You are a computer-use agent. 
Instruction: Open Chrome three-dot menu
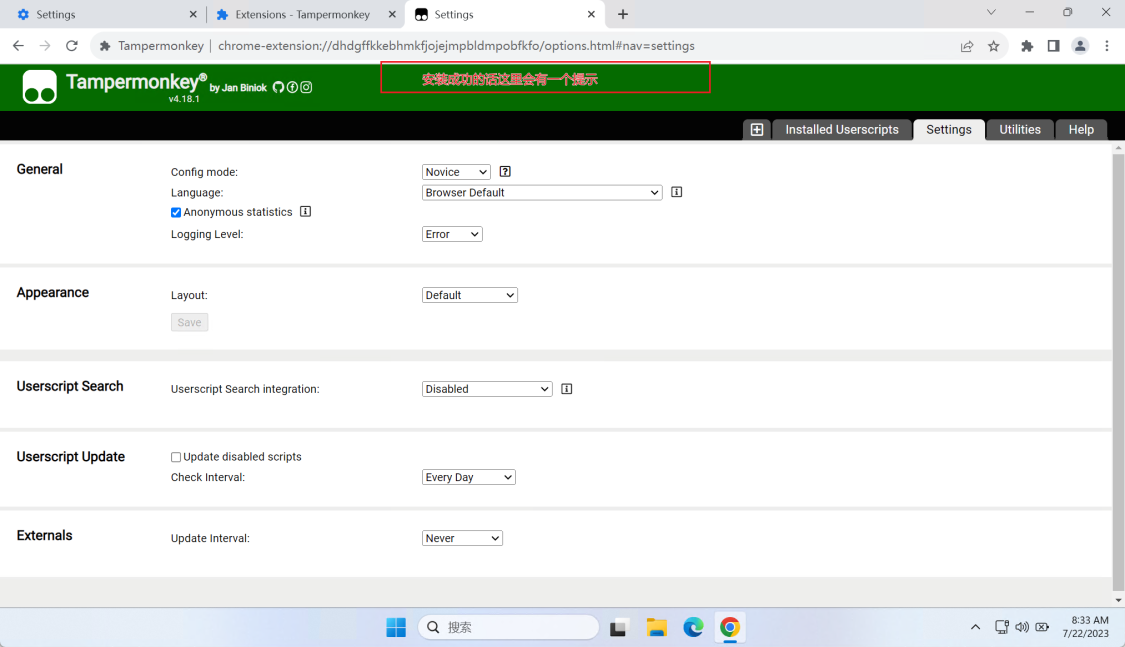pyautogui.click(x=1107, y=46)
